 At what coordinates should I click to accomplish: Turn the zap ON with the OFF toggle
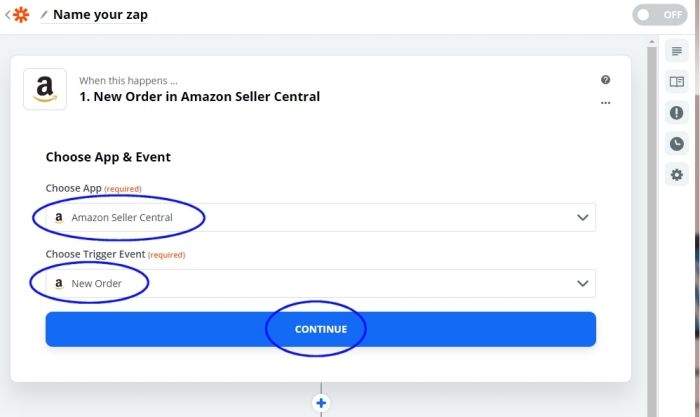click(660, 15)
